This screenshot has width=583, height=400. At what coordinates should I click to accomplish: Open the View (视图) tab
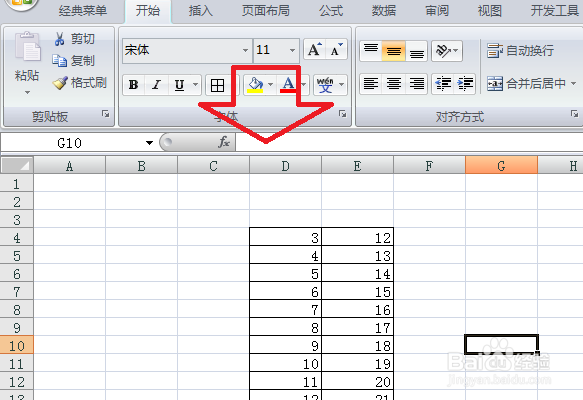pyautogui.click(x=490, y=10)
